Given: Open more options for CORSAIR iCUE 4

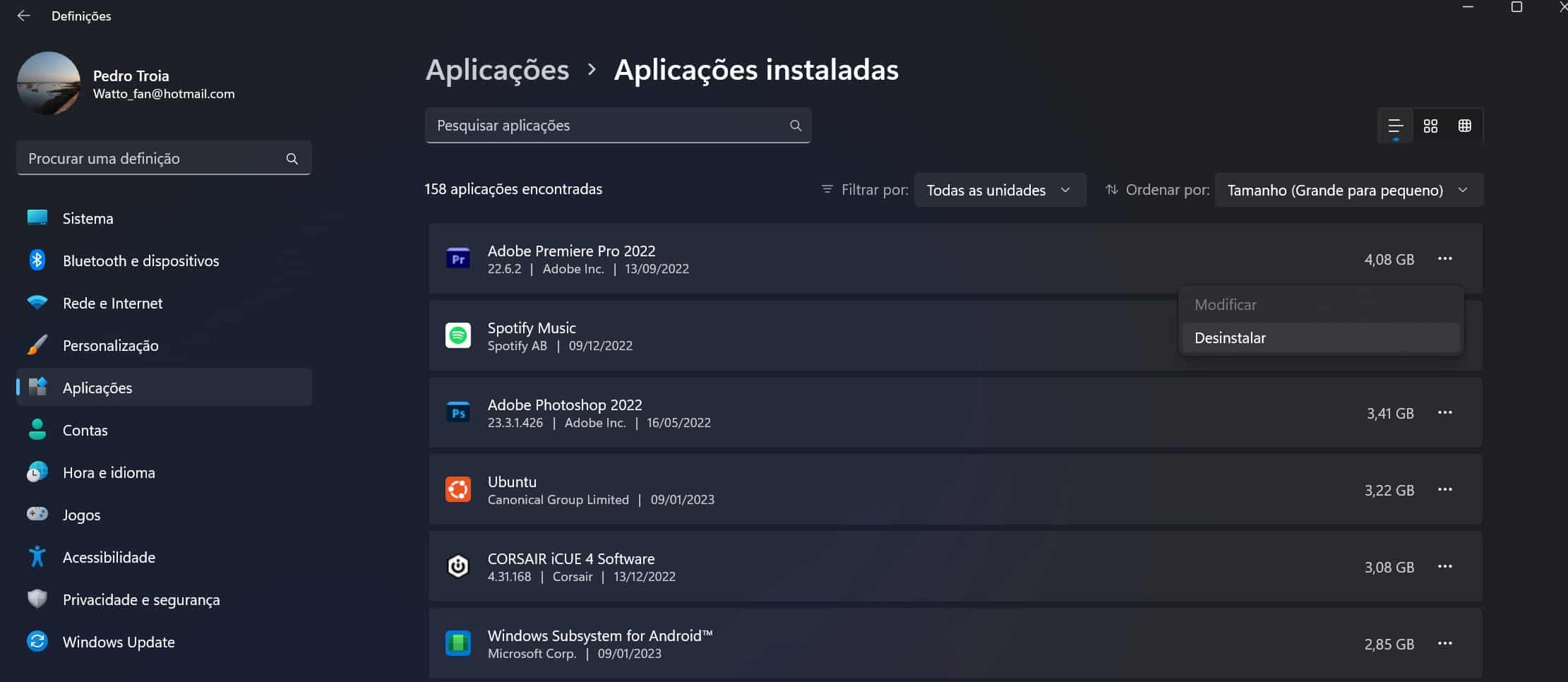Looking at the screenshot, I should point(1444,566).
